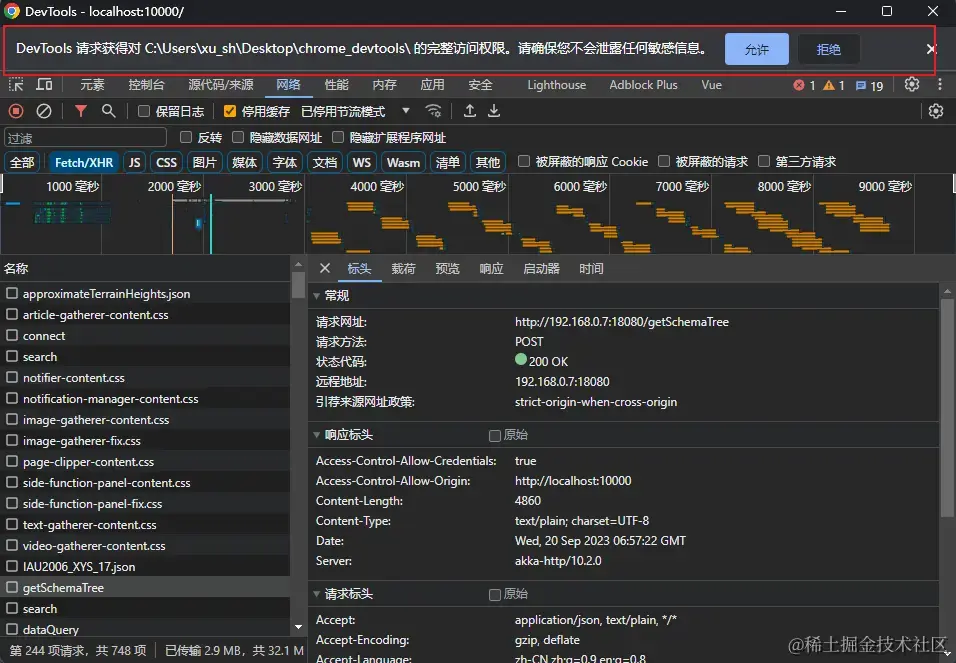The width and height of the screenshot is (956, 663).
Task: Open DevTools settings gear in the tab bar
Action: coord(911,84)
